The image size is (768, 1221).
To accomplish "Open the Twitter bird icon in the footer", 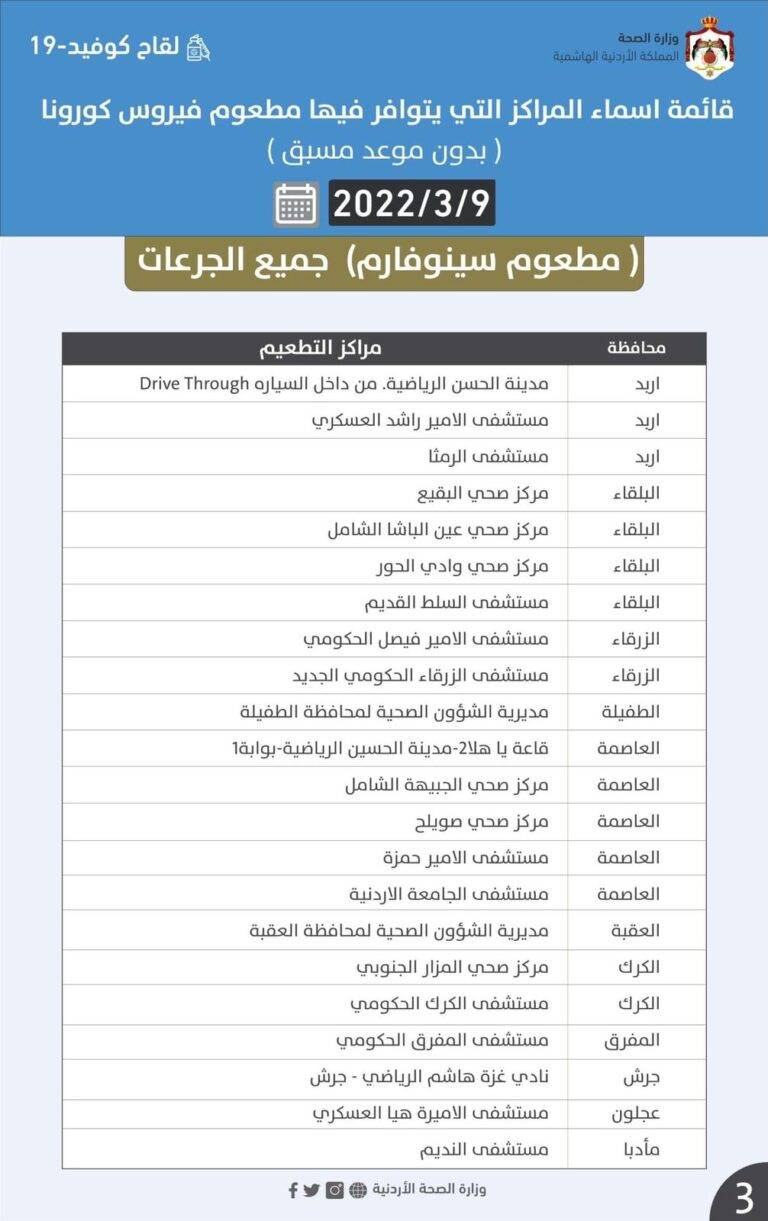I will [x=312, y=1190].
